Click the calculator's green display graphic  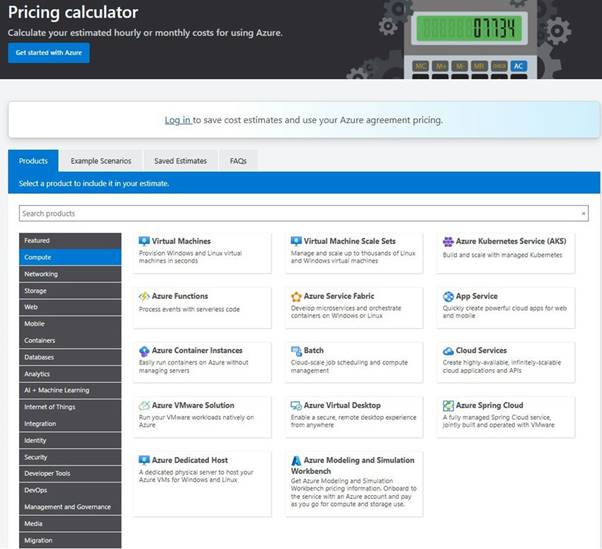coord(469,28)
